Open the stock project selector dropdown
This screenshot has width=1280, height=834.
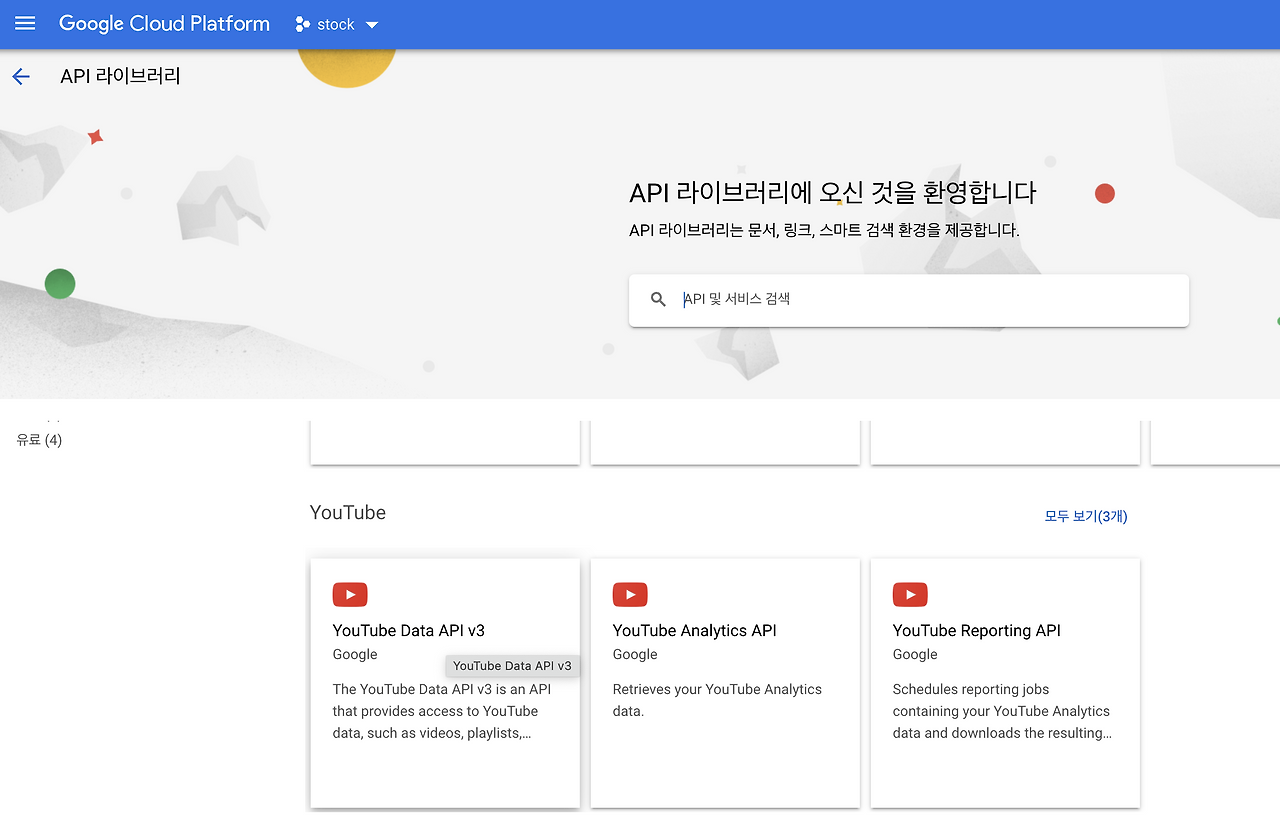pyautogui.click(x=337, y=24)
